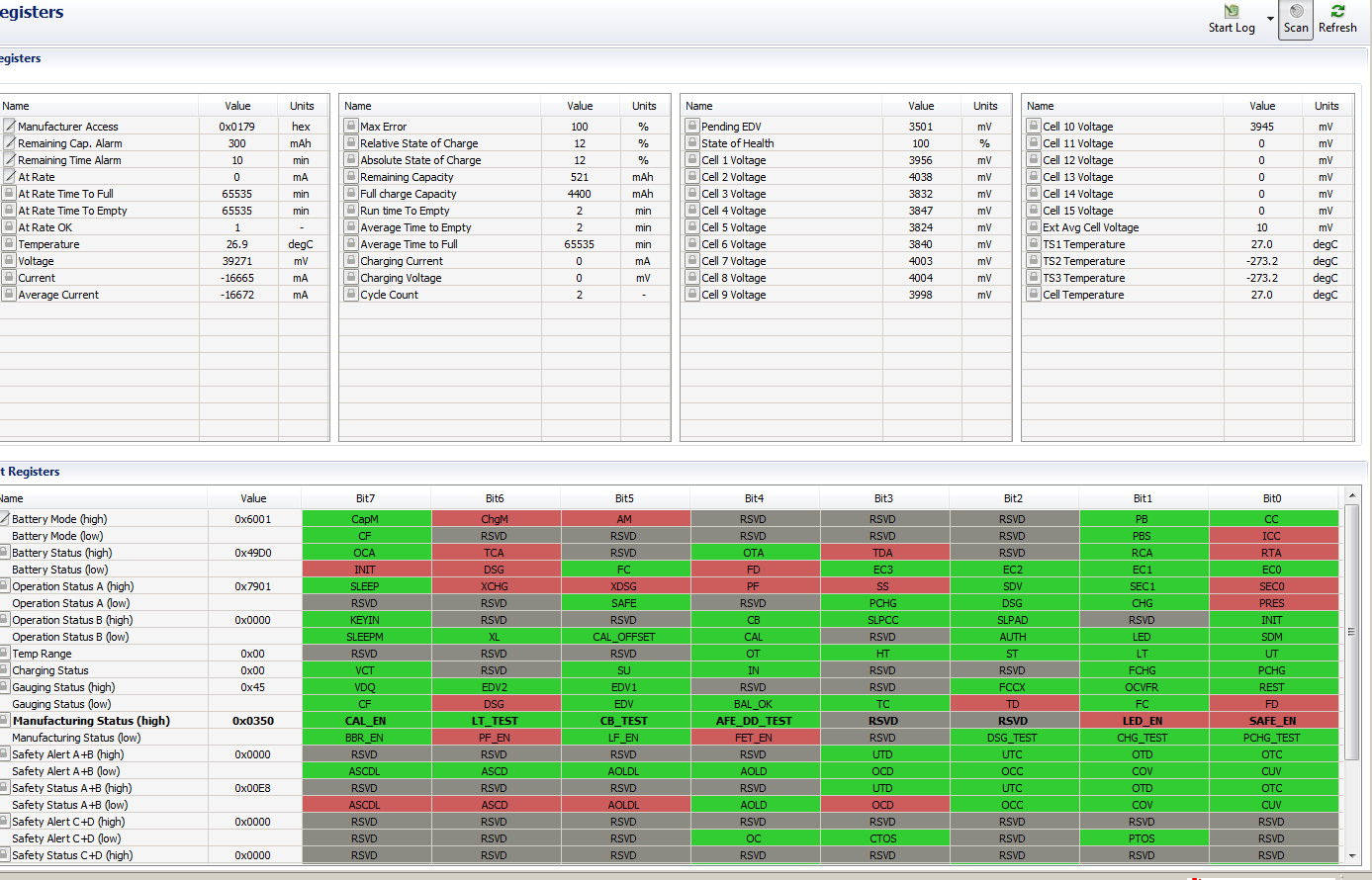Click the scroll-down arrow of bit registers list
Image resolution: width=1372 pixels, height=880 pixels.
coord(1350,856)
